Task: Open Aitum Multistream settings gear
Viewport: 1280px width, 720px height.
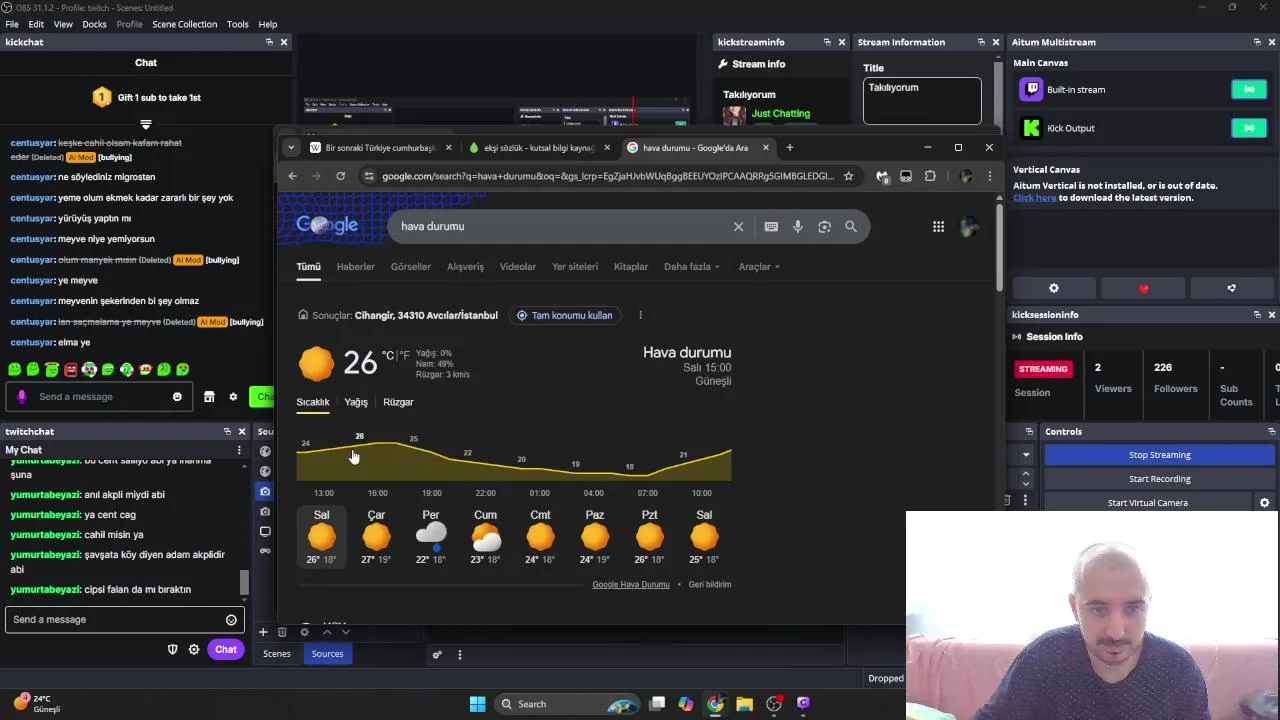Action: [1054, 288]
